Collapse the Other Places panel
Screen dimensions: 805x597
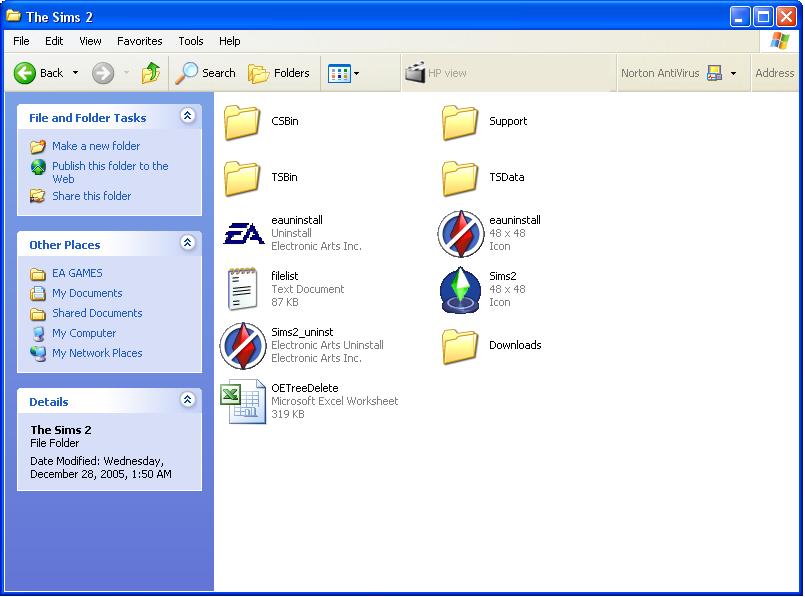coord(187,244)
